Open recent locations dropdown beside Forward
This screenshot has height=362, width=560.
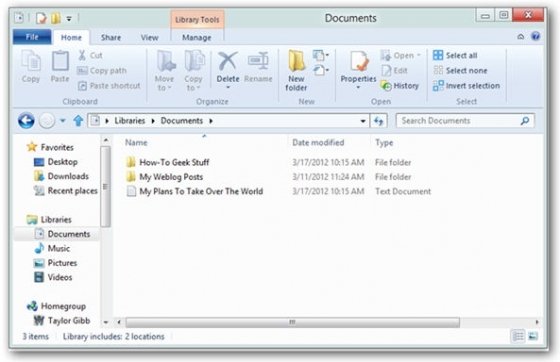(x=62, y=121)
